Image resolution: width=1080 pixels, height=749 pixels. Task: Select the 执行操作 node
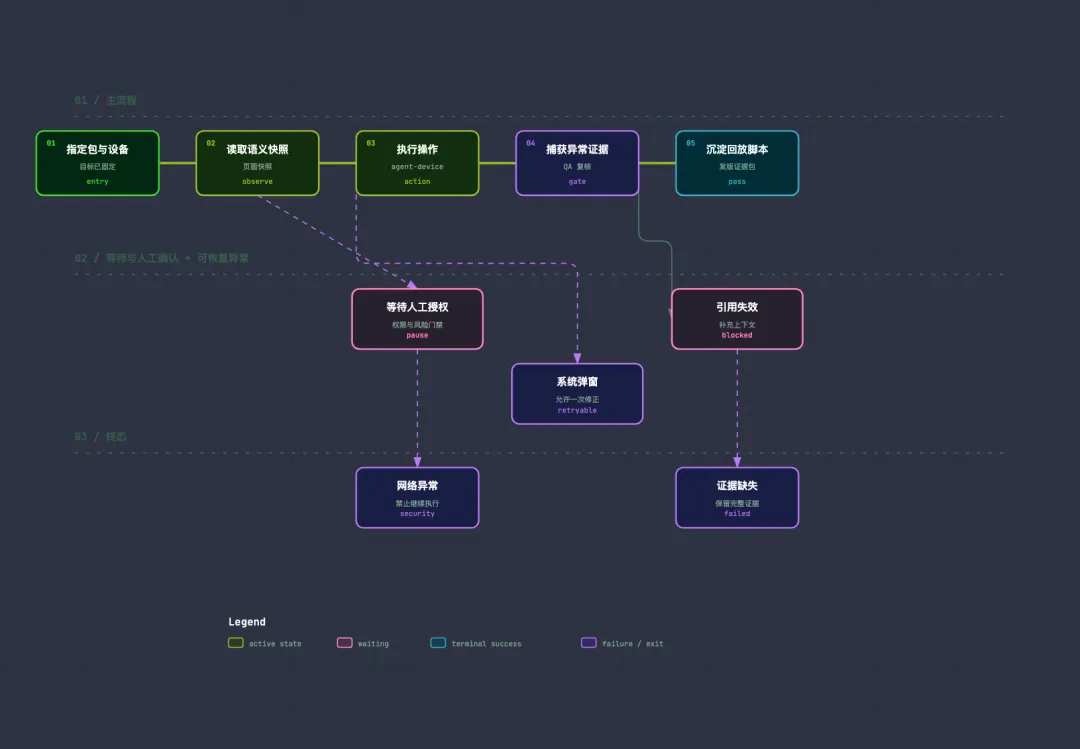point(417,163)
